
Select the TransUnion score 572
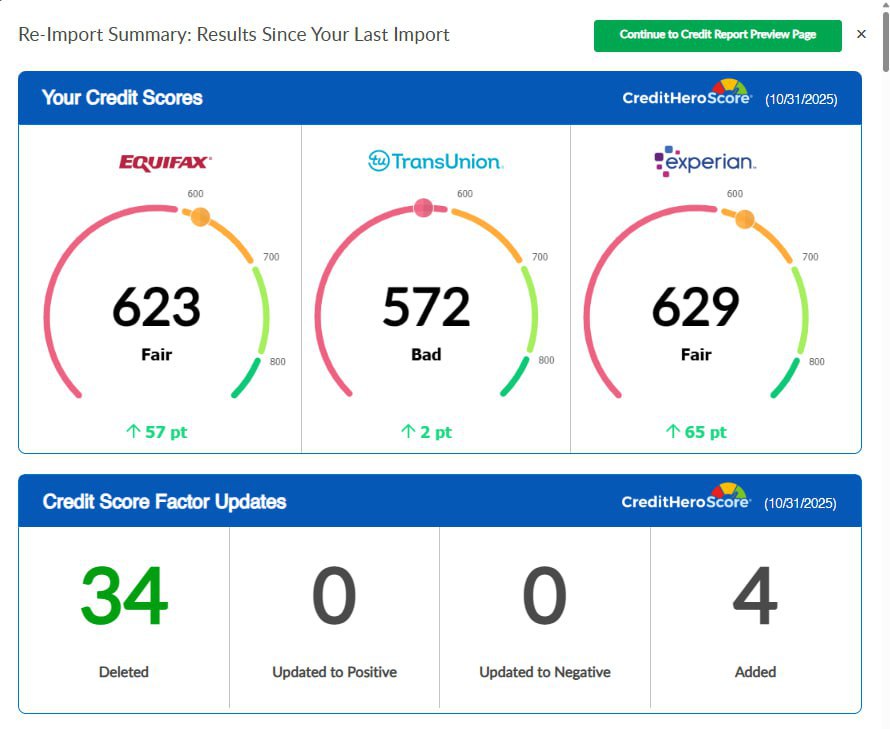(426, 307)
